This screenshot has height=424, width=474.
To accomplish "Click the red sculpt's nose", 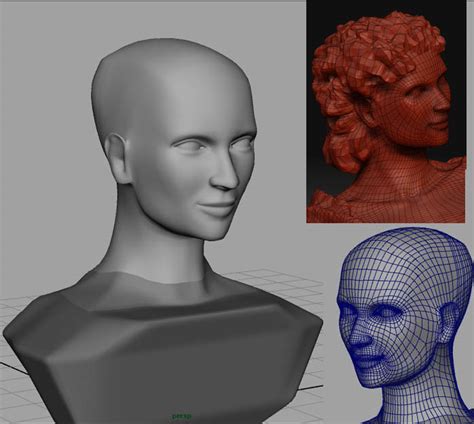I will (443, 107).
